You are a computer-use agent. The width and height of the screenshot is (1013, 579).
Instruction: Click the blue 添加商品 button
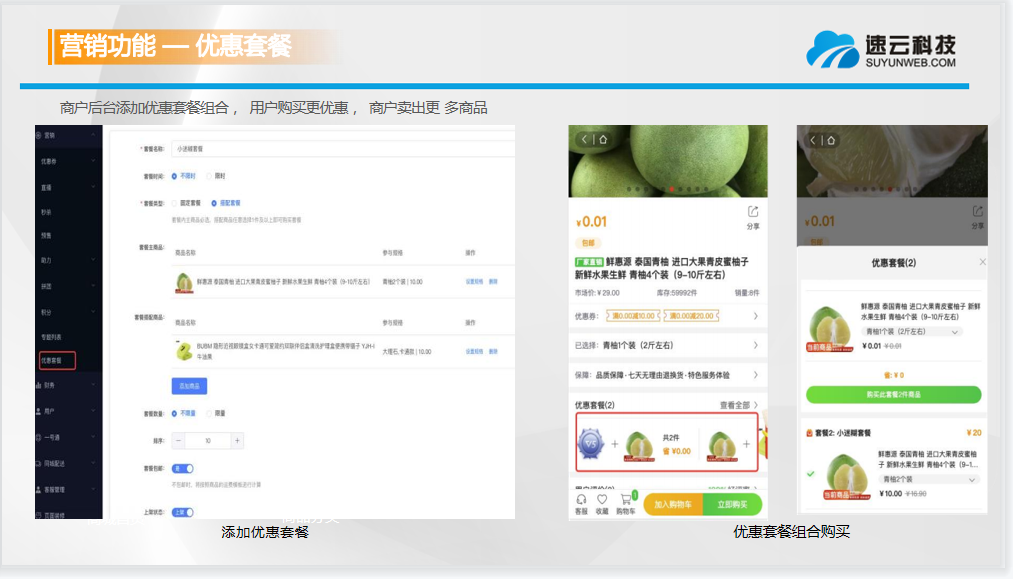[190, 385]
